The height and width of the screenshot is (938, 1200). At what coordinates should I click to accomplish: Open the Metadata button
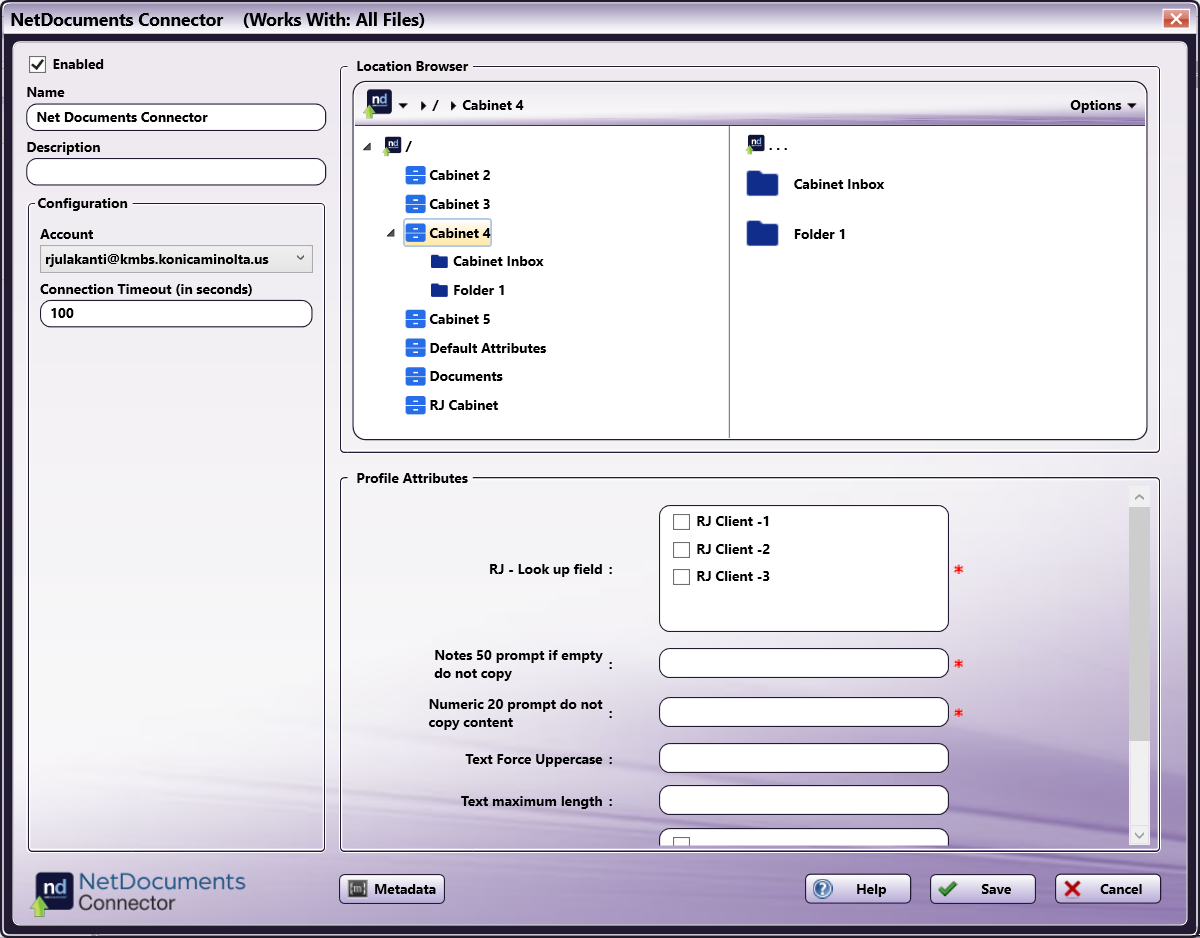pos(392,889)
